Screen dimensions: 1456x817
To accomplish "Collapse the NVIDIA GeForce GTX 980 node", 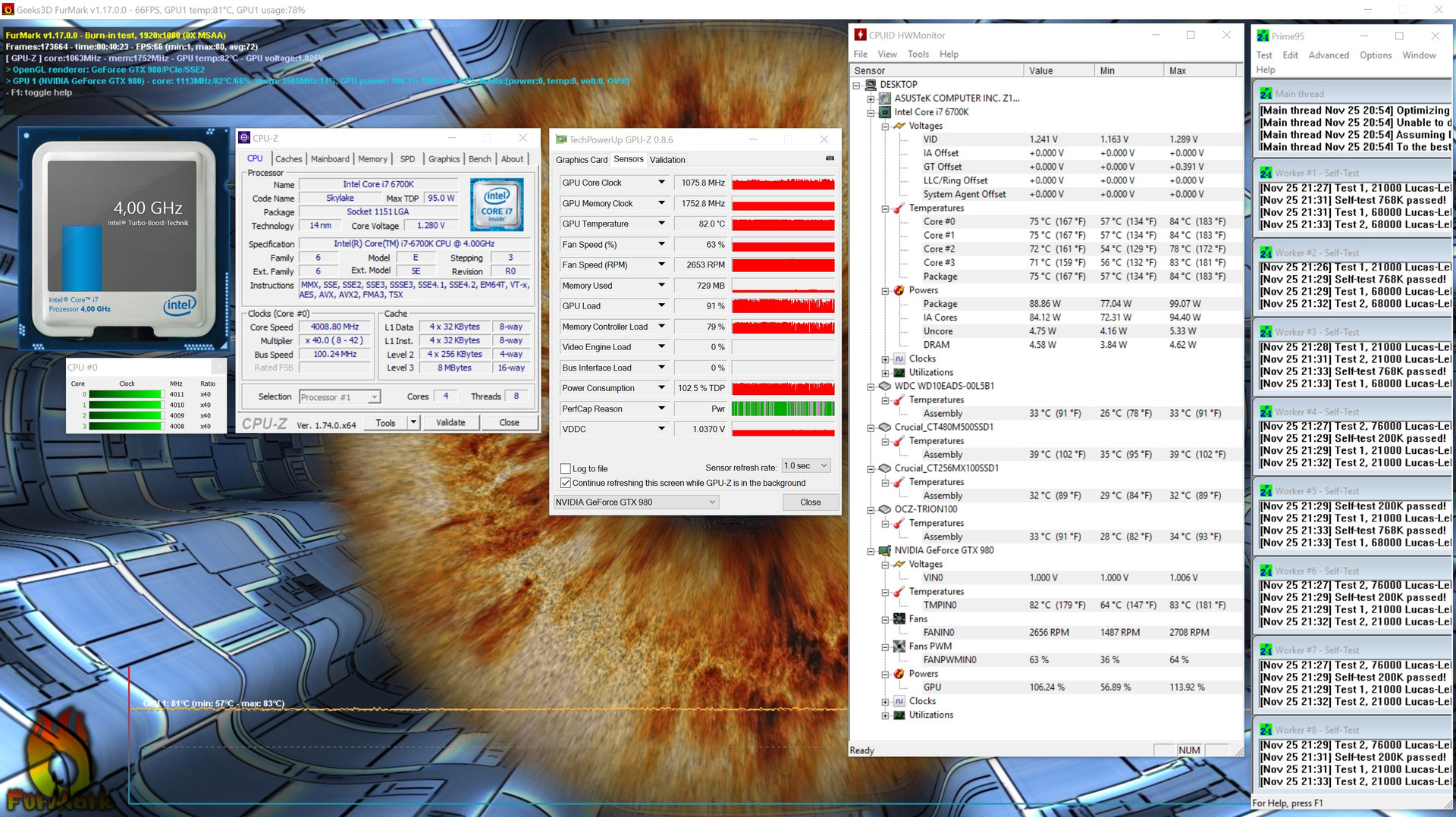I will pos(871,551).
